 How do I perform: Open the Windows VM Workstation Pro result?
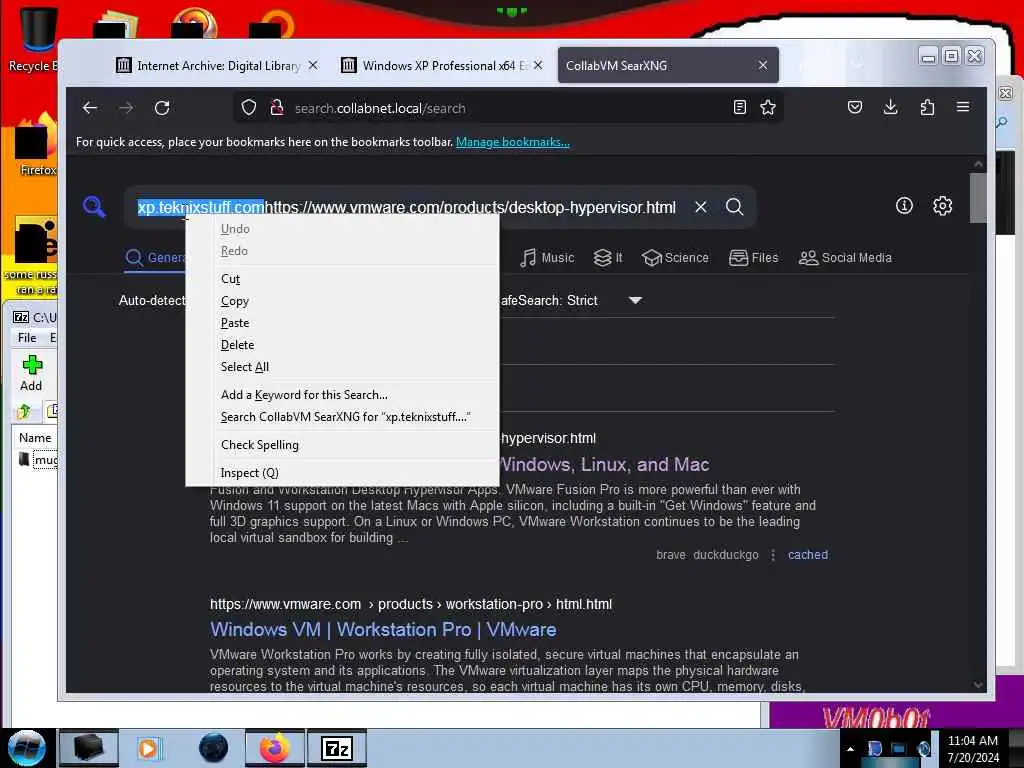(x=383, y=630)
